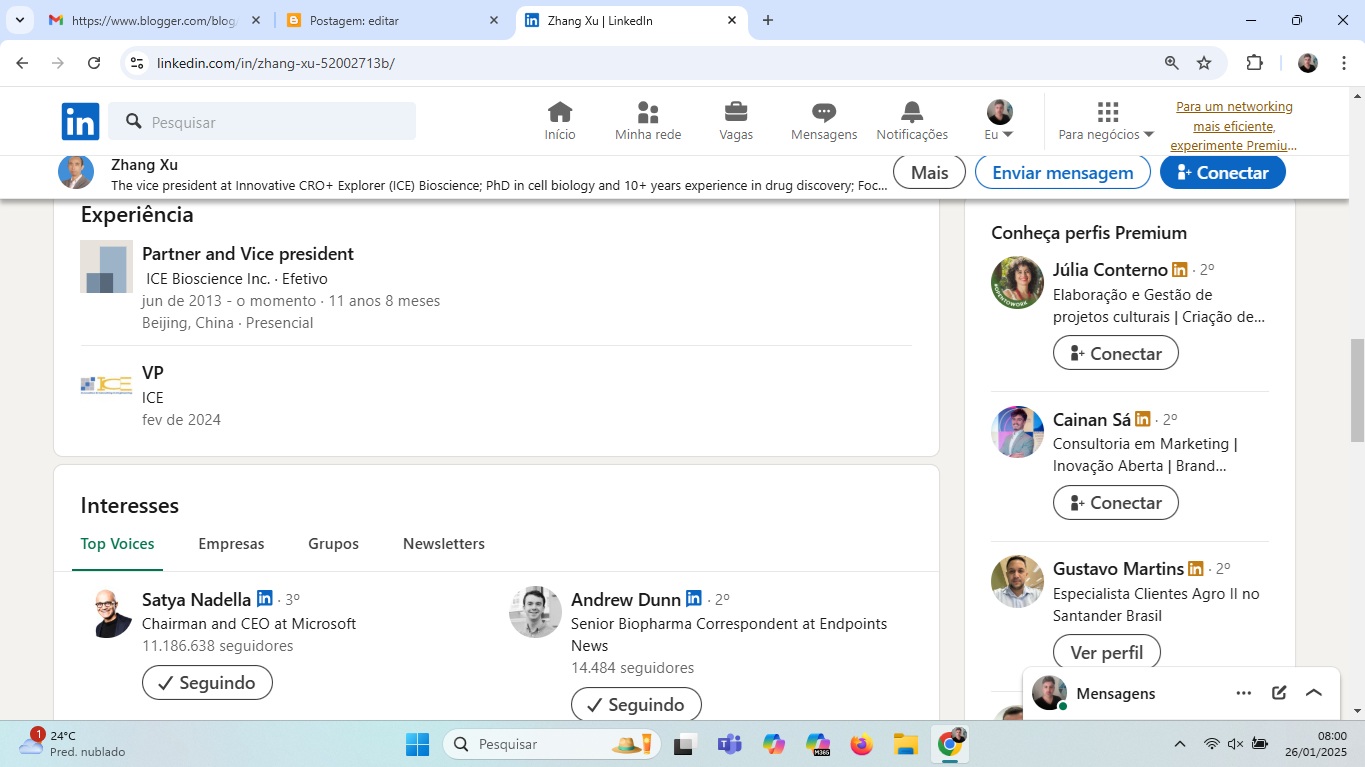Click the page vertical scrollbar thumb
The width and height of the screenshot is (1365, 767).
[1357, 390]
